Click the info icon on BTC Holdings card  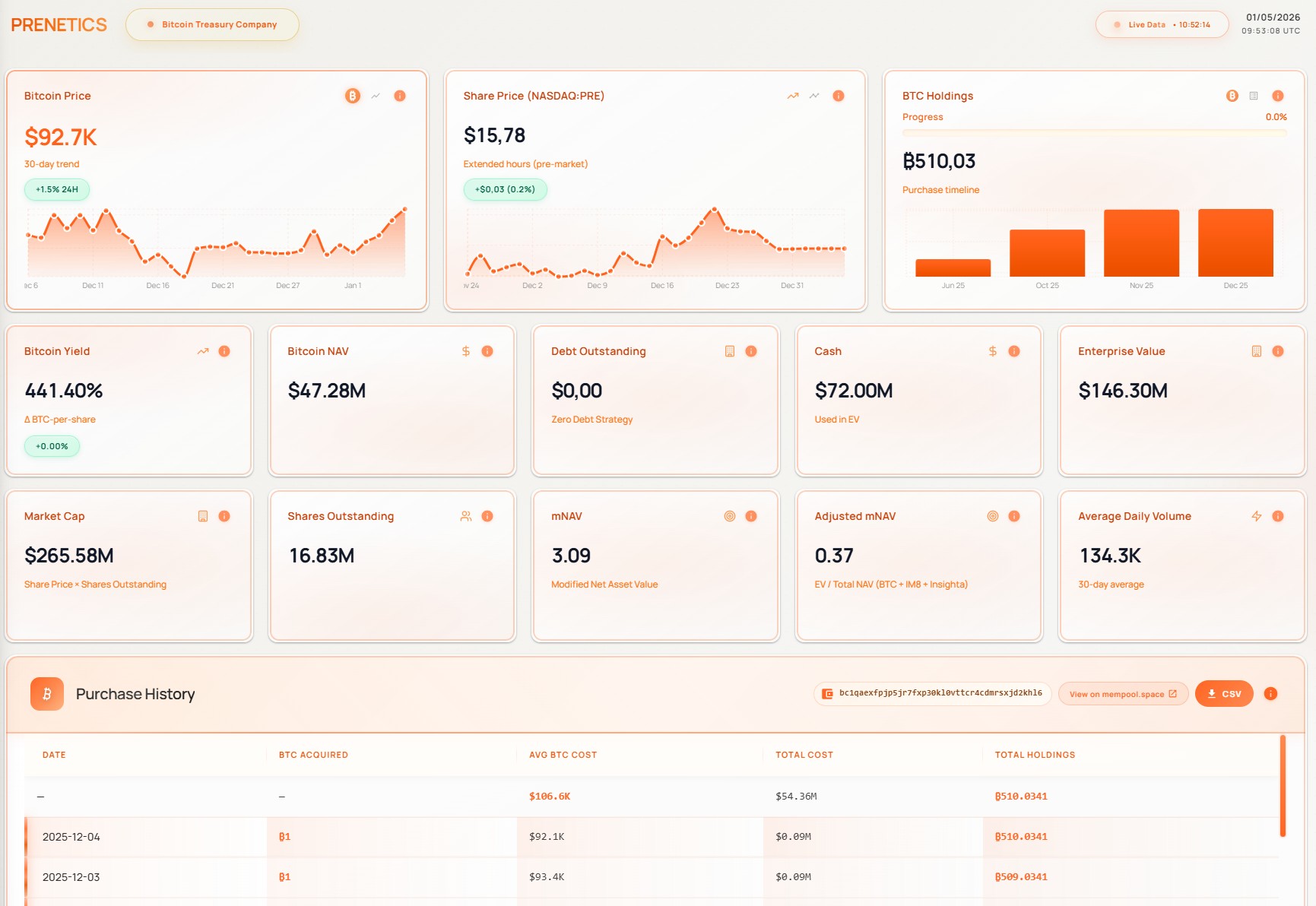coord(1277,96)
